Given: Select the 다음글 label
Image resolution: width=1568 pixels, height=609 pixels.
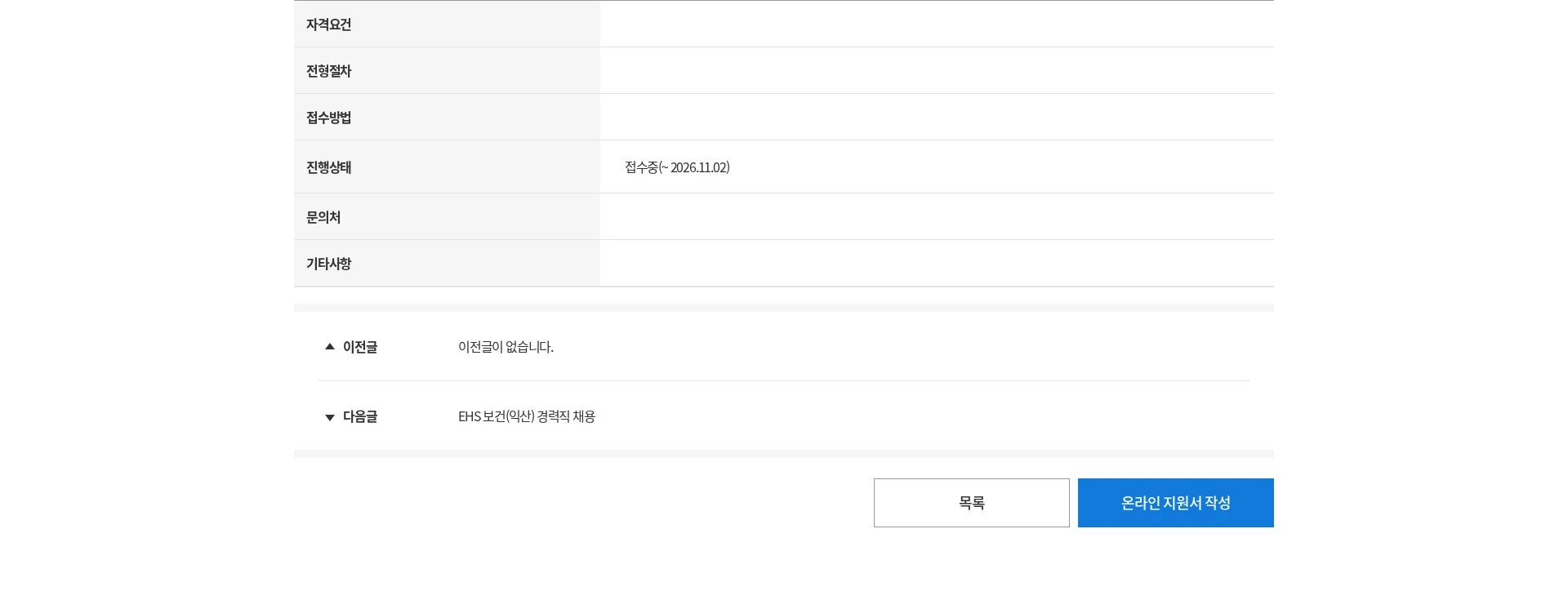Looking at the screenshot, I should tap(360, 416).
